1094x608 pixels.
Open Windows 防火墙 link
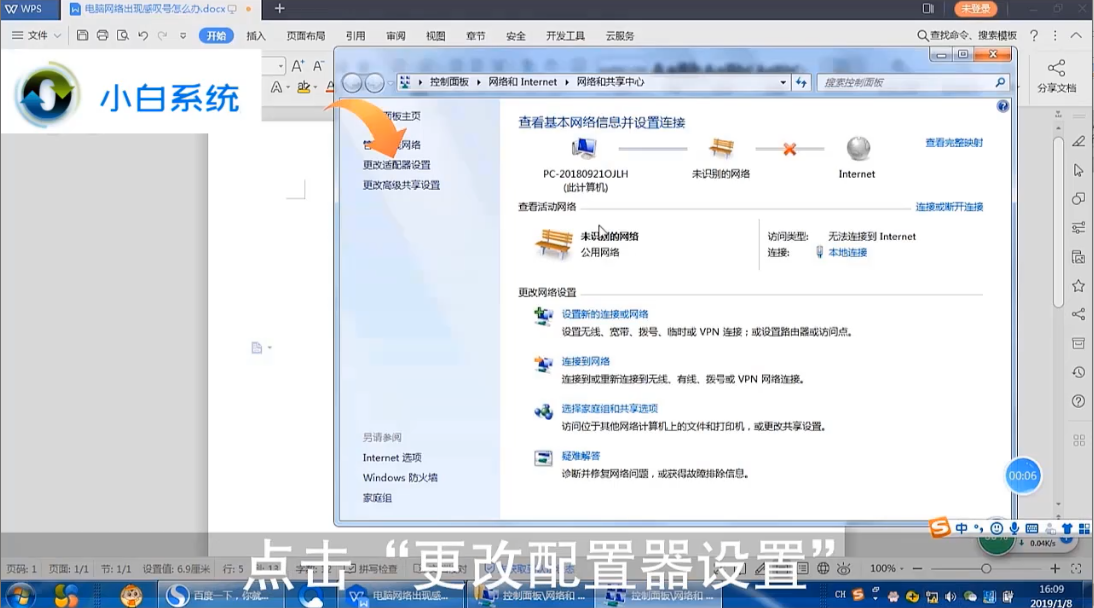pos(400,478)
